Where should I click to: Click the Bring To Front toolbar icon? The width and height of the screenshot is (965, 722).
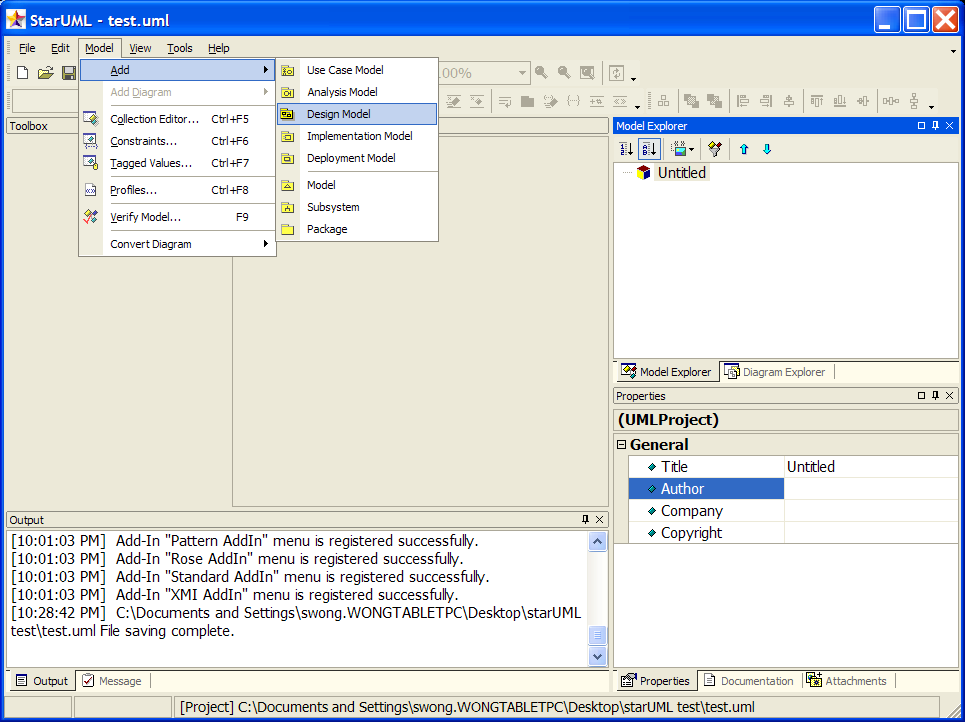(691, 101)
